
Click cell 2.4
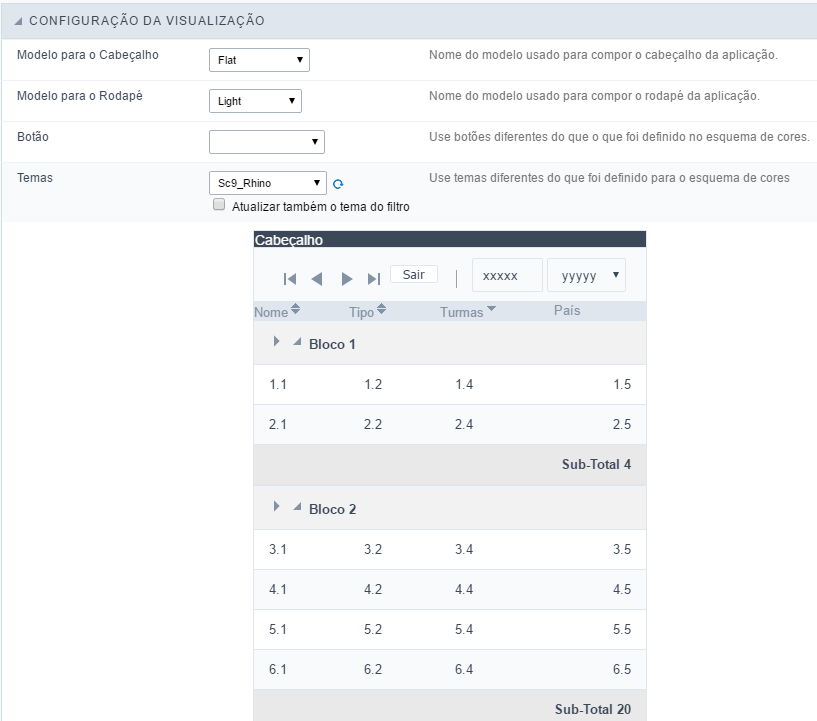[464, 425]
